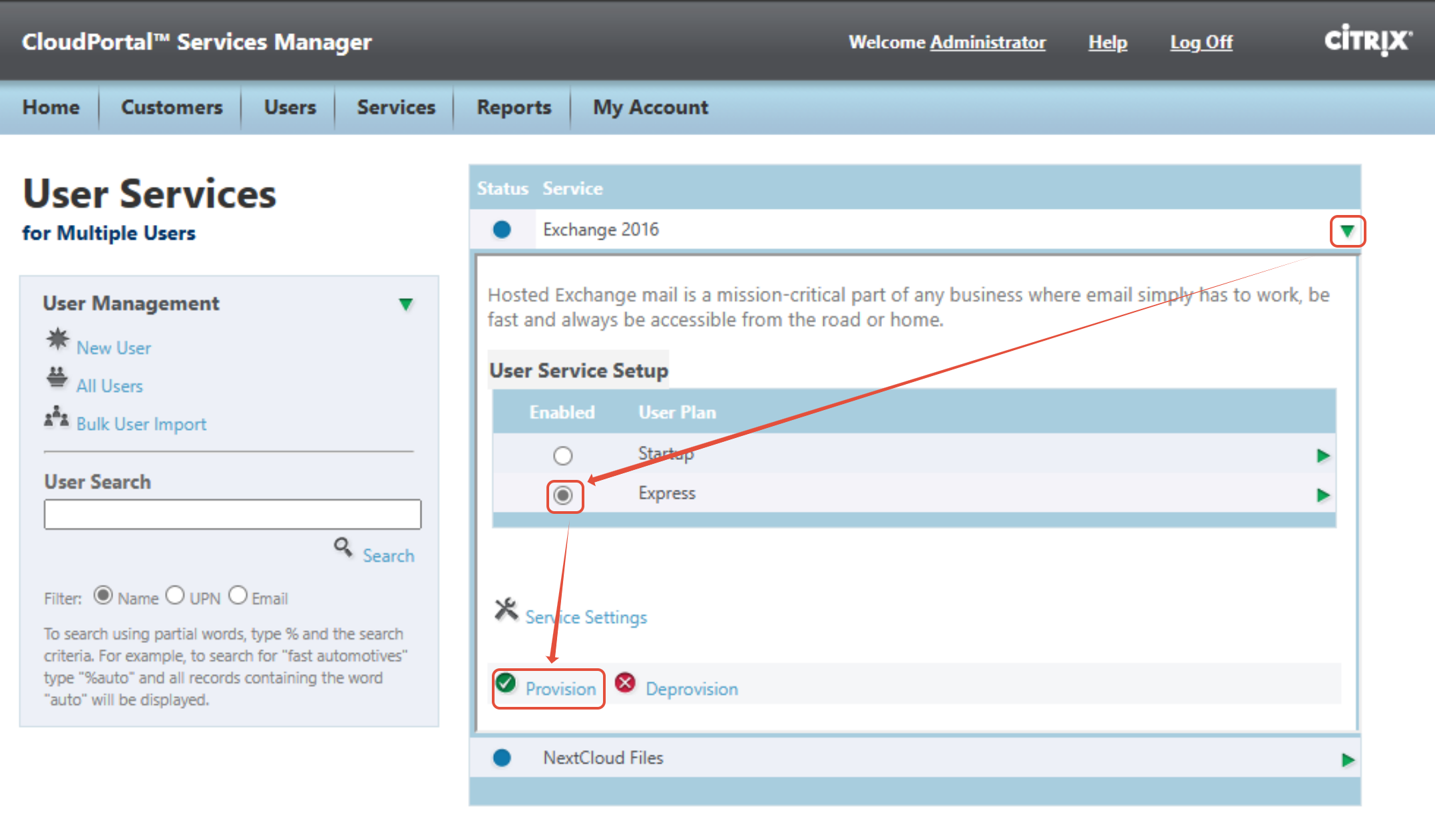Select the Startup user plan radio button

pyautogui.click(x=563, y=456)
